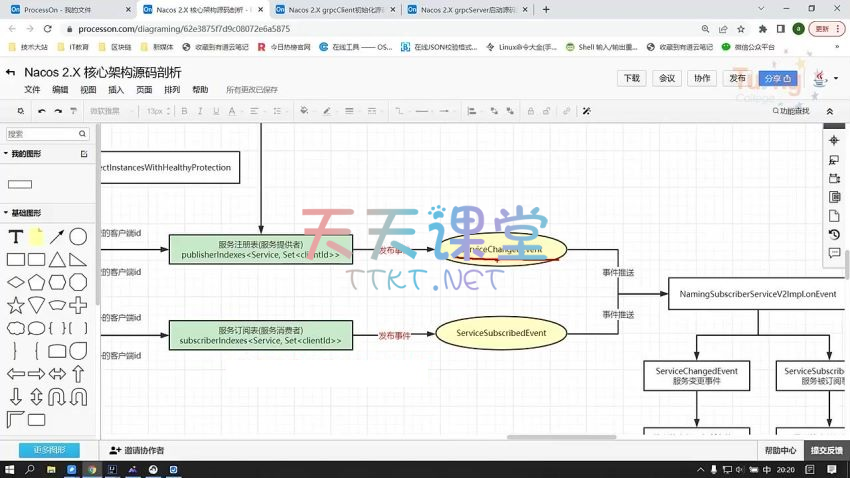850x478 pixels.
Task: Click the undo arrow in toolbar
Action: (42, 111)
